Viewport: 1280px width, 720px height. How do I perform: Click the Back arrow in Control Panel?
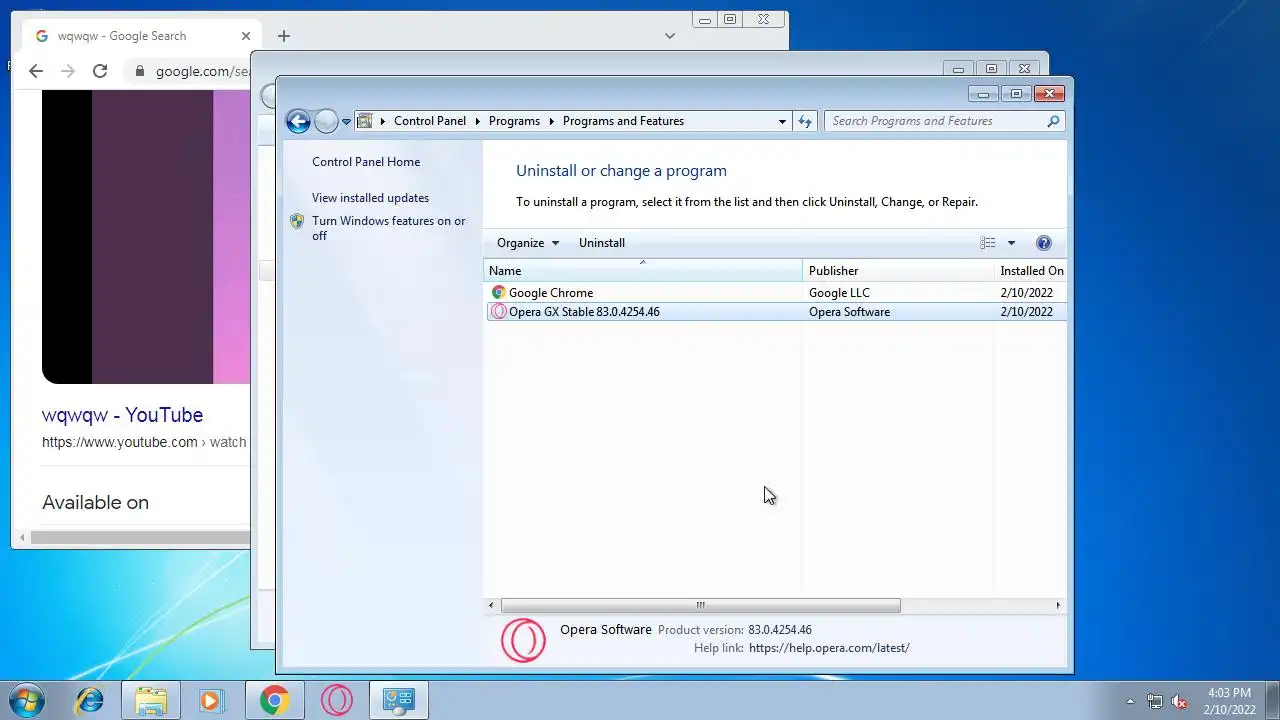pyautogui.click(x=298, y=121)
